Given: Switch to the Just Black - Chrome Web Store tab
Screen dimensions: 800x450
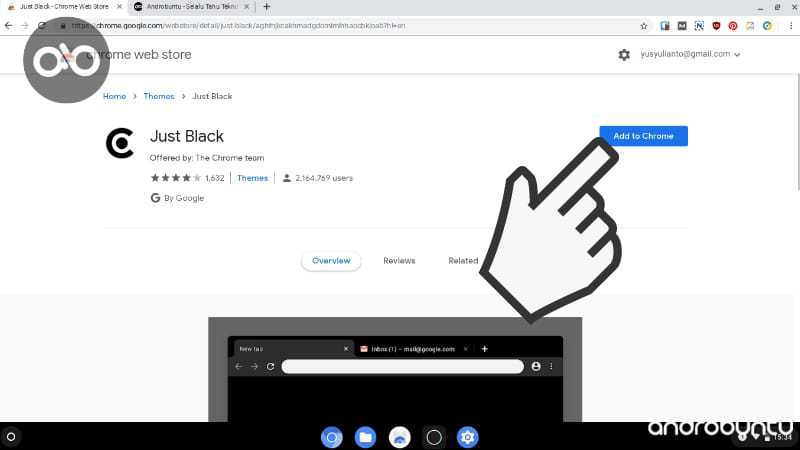Looking at the screenshot, I should (x=64, y=7).
